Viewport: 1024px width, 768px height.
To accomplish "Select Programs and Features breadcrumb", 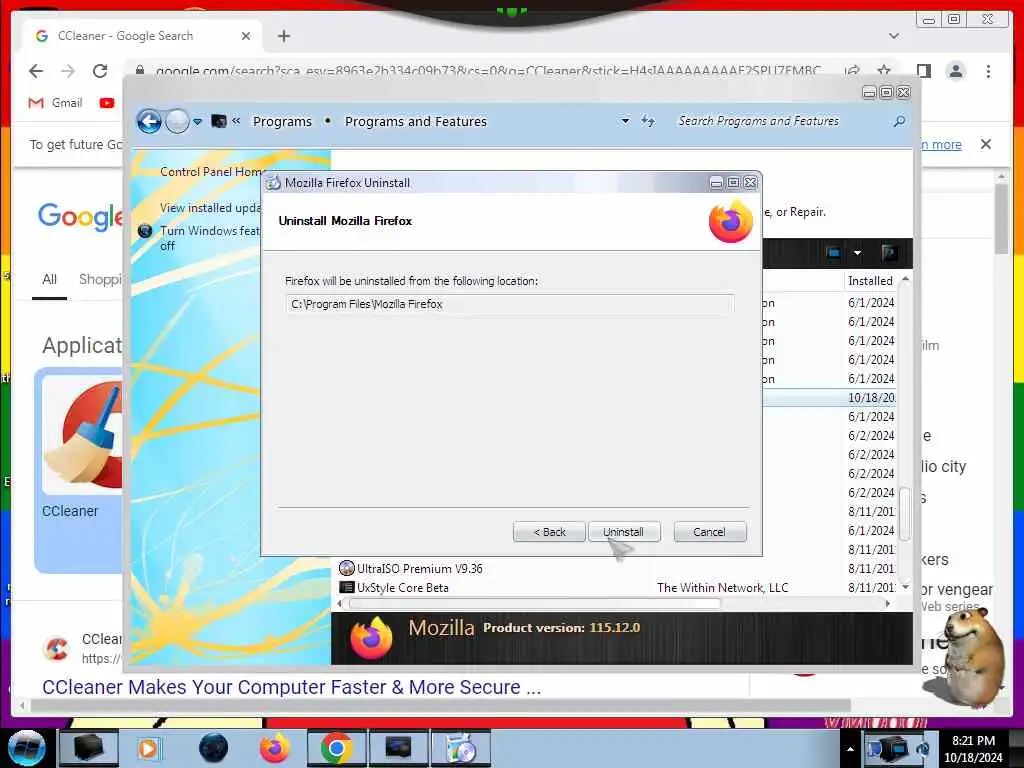I will coord(416,121).
